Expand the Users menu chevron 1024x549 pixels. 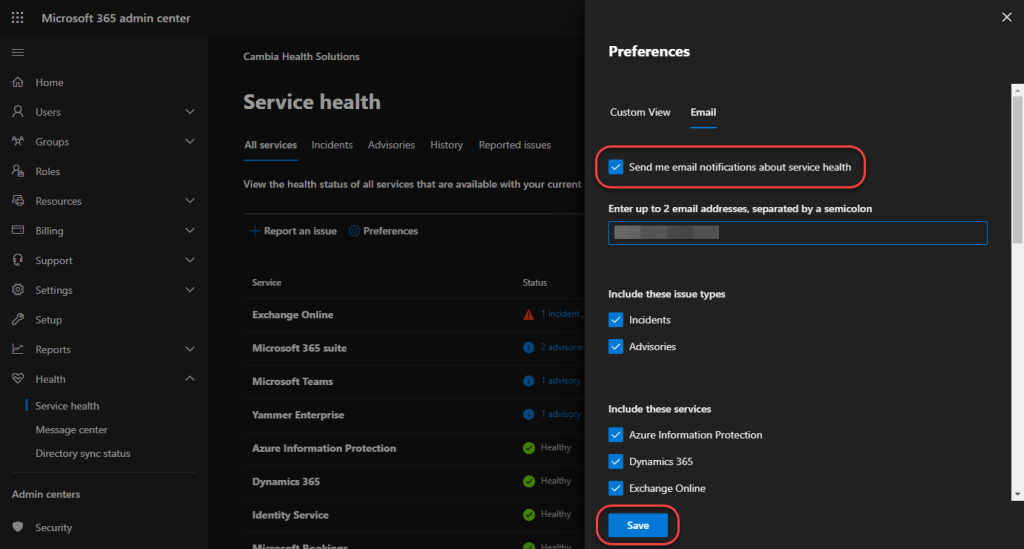pos(190,112)
